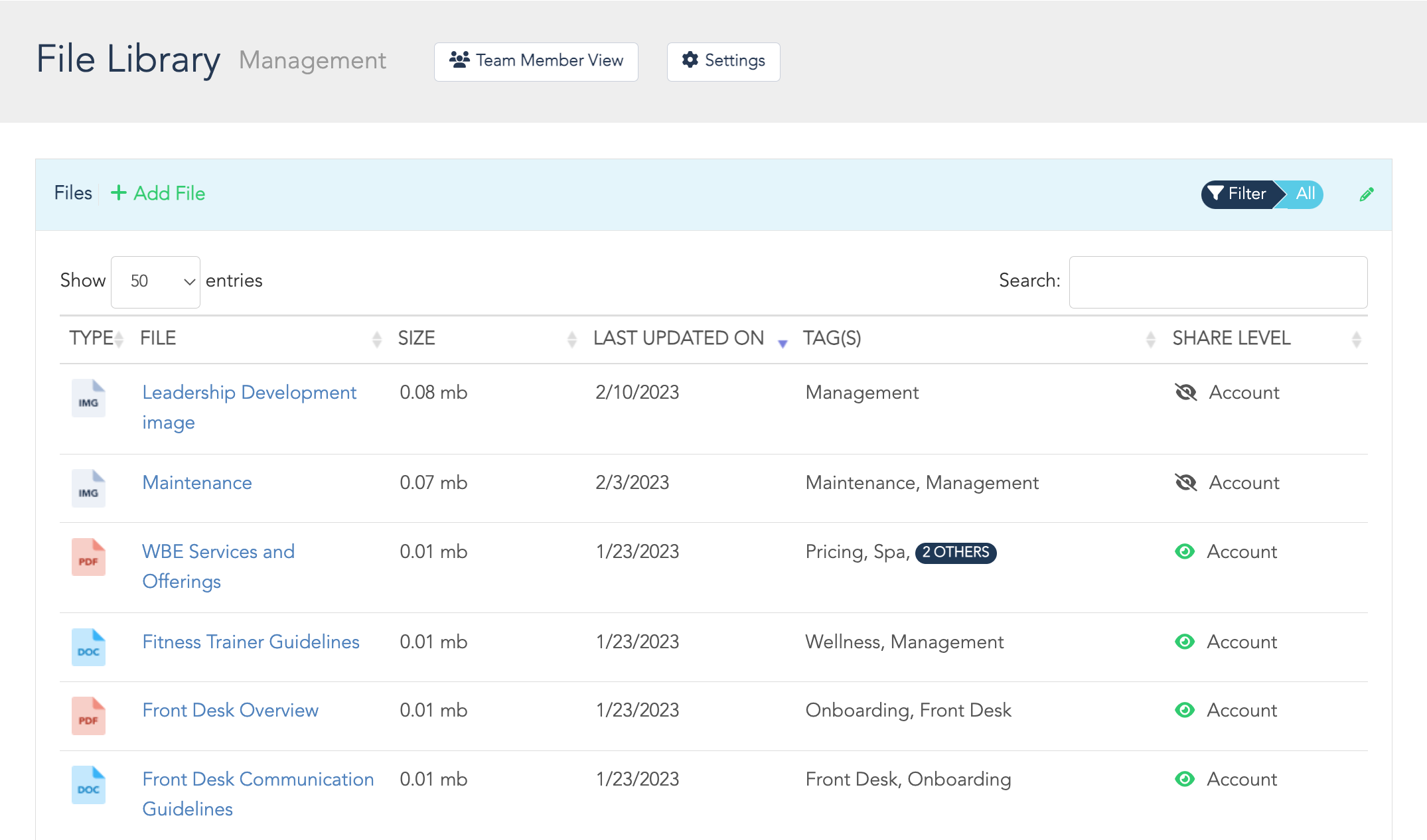Screen dimensions: 1427x840
Task: Click the 0.07 mb size cell
Action: [x=433, y=482]
